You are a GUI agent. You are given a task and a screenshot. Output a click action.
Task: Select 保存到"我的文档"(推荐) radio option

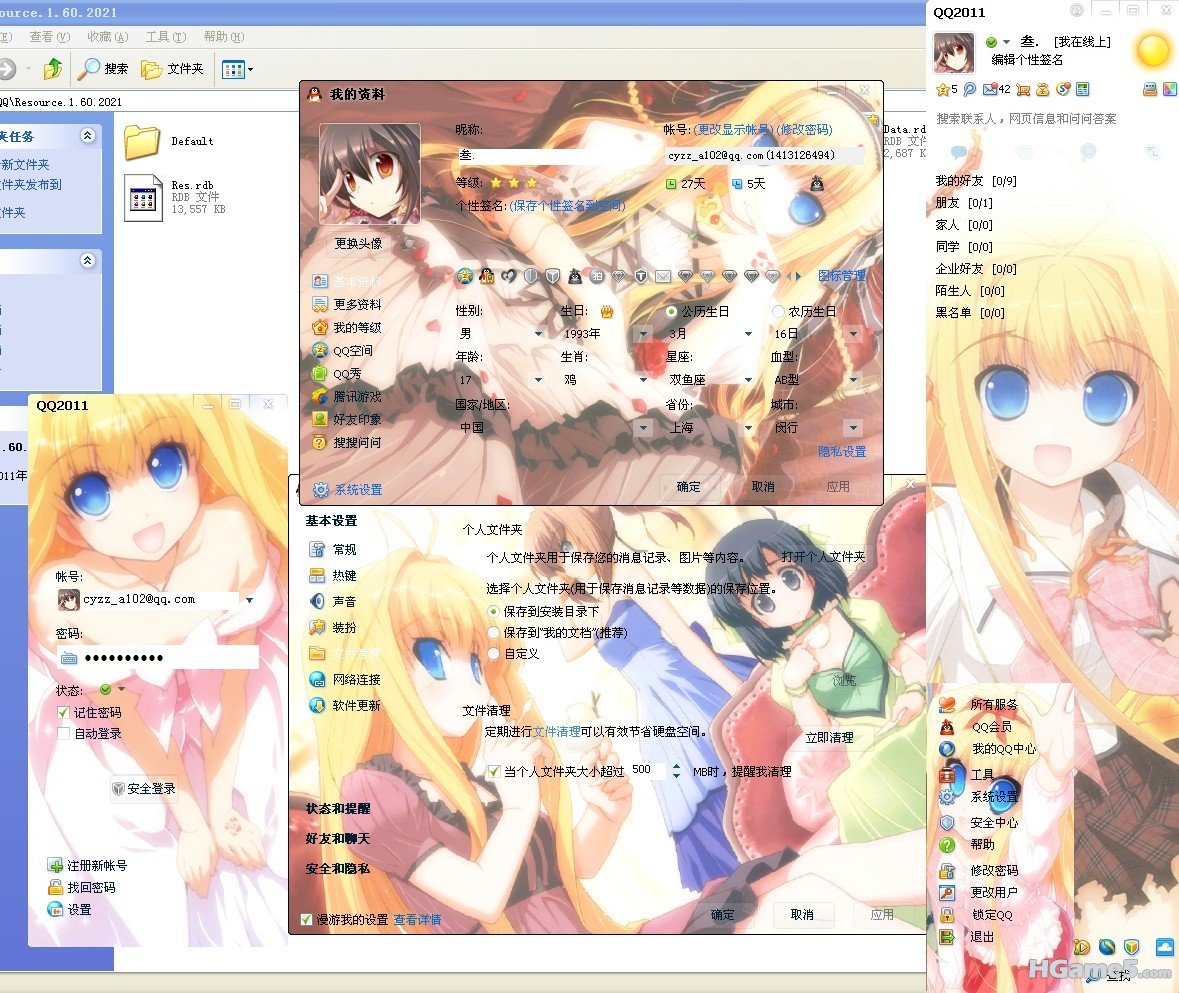tap(493, 632)
